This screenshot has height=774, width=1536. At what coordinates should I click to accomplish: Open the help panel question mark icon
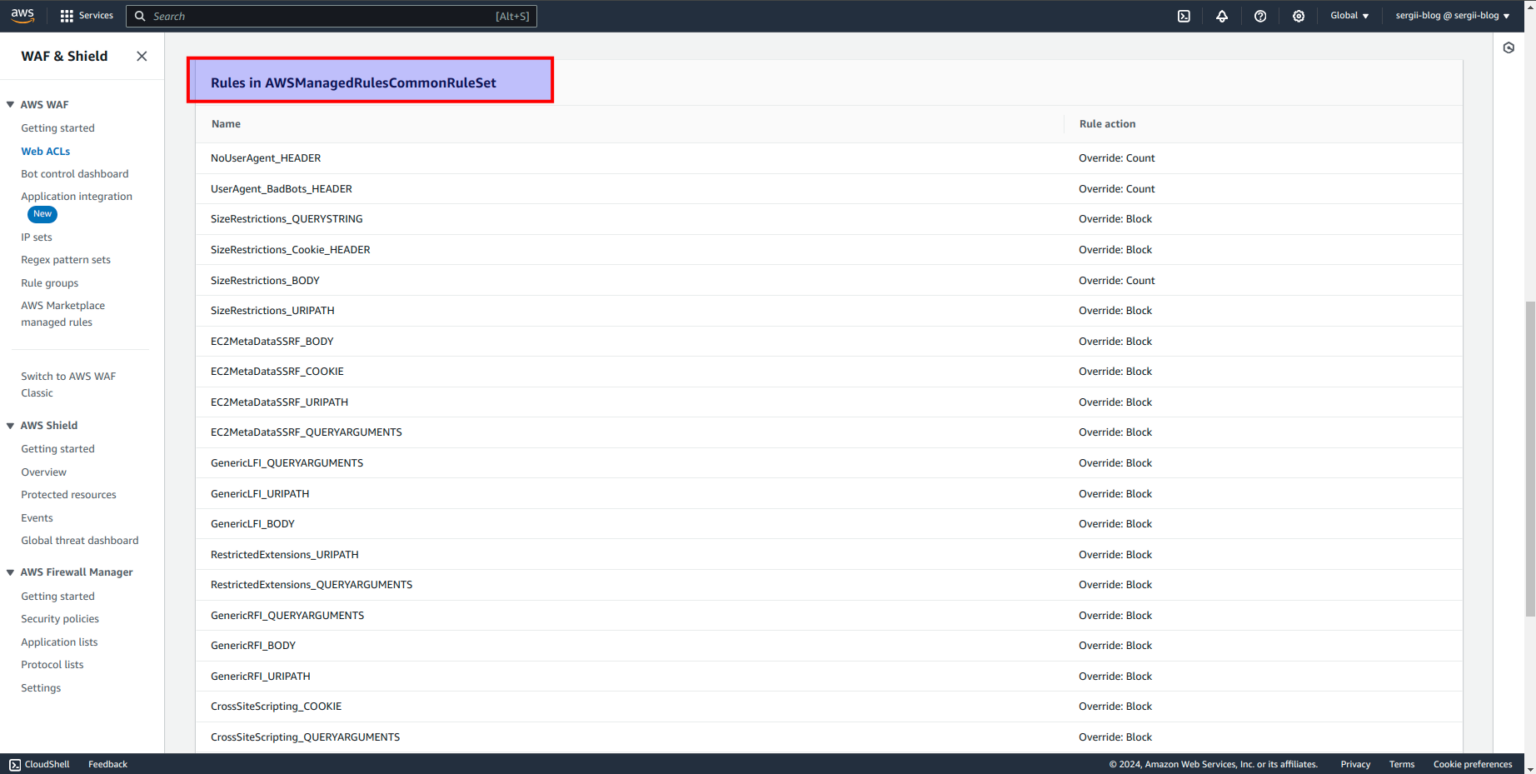tap(1259, 15)
